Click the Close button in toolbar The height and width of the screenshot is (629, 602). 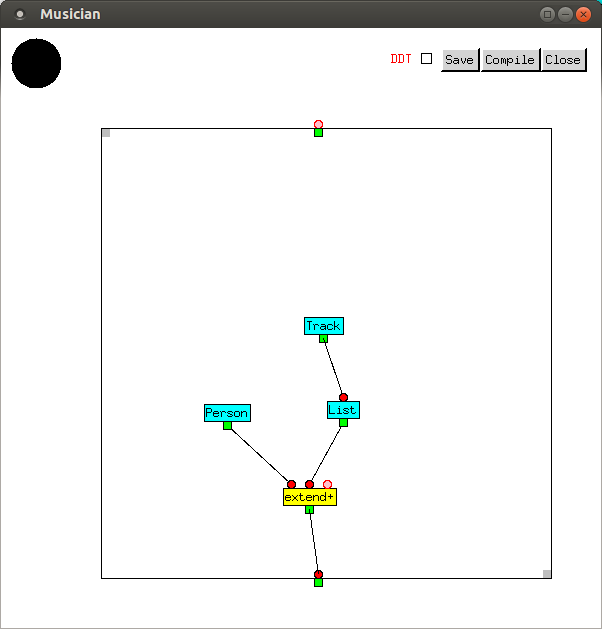click(x=563, y=60)
